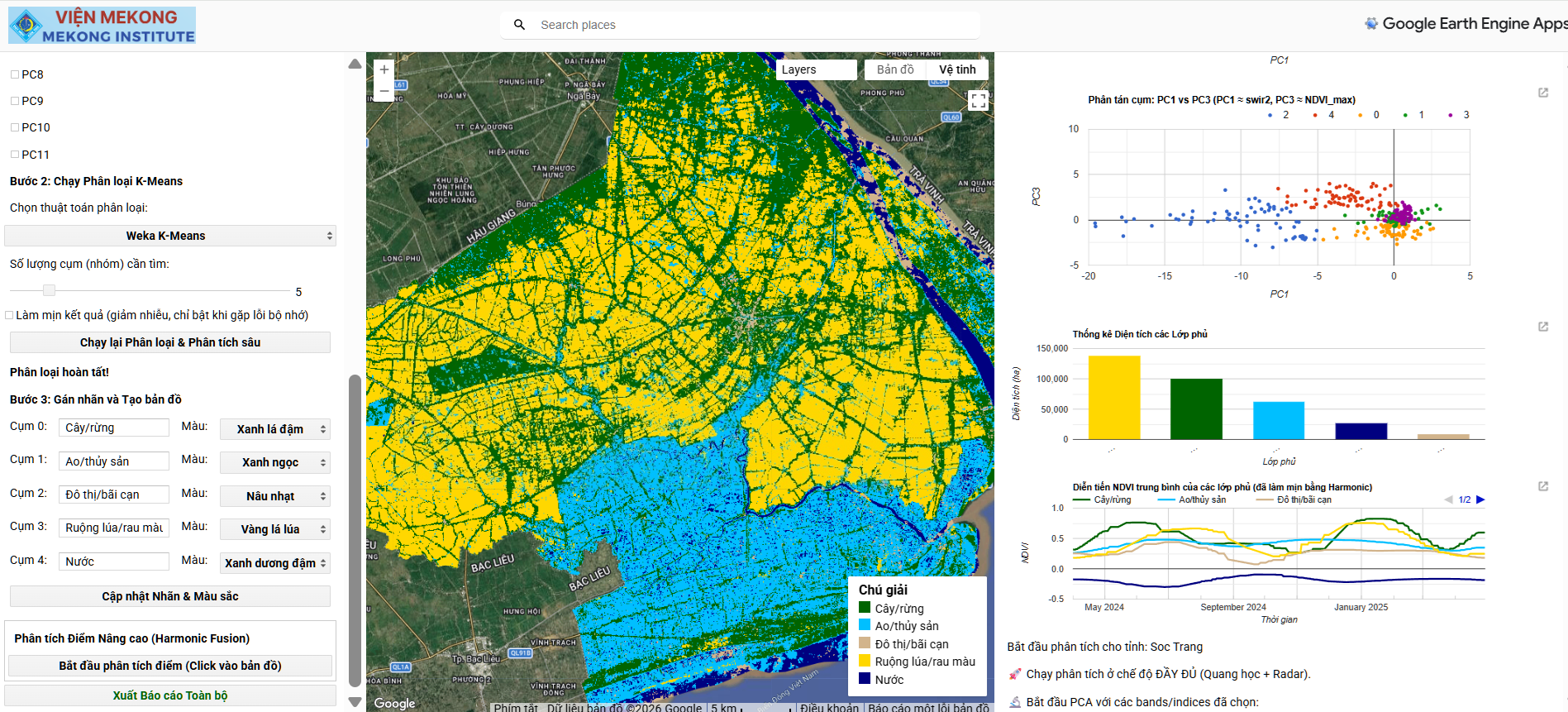Open the Cụm 1 color dropdown Xanh ngọc
1568x712 pixels.
point(275,462)
